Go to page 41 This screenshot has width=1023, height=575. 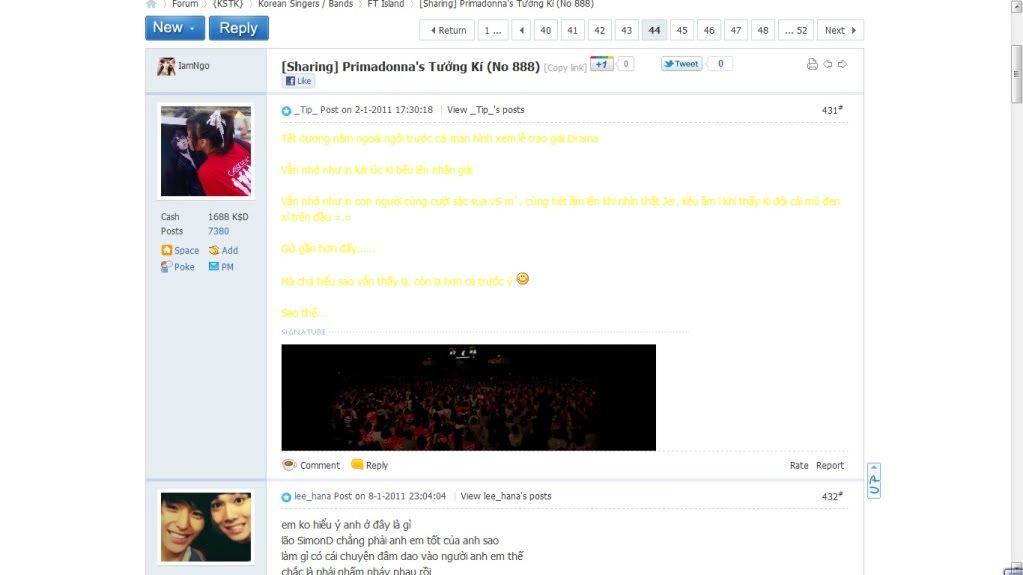[x=572, y=30]
